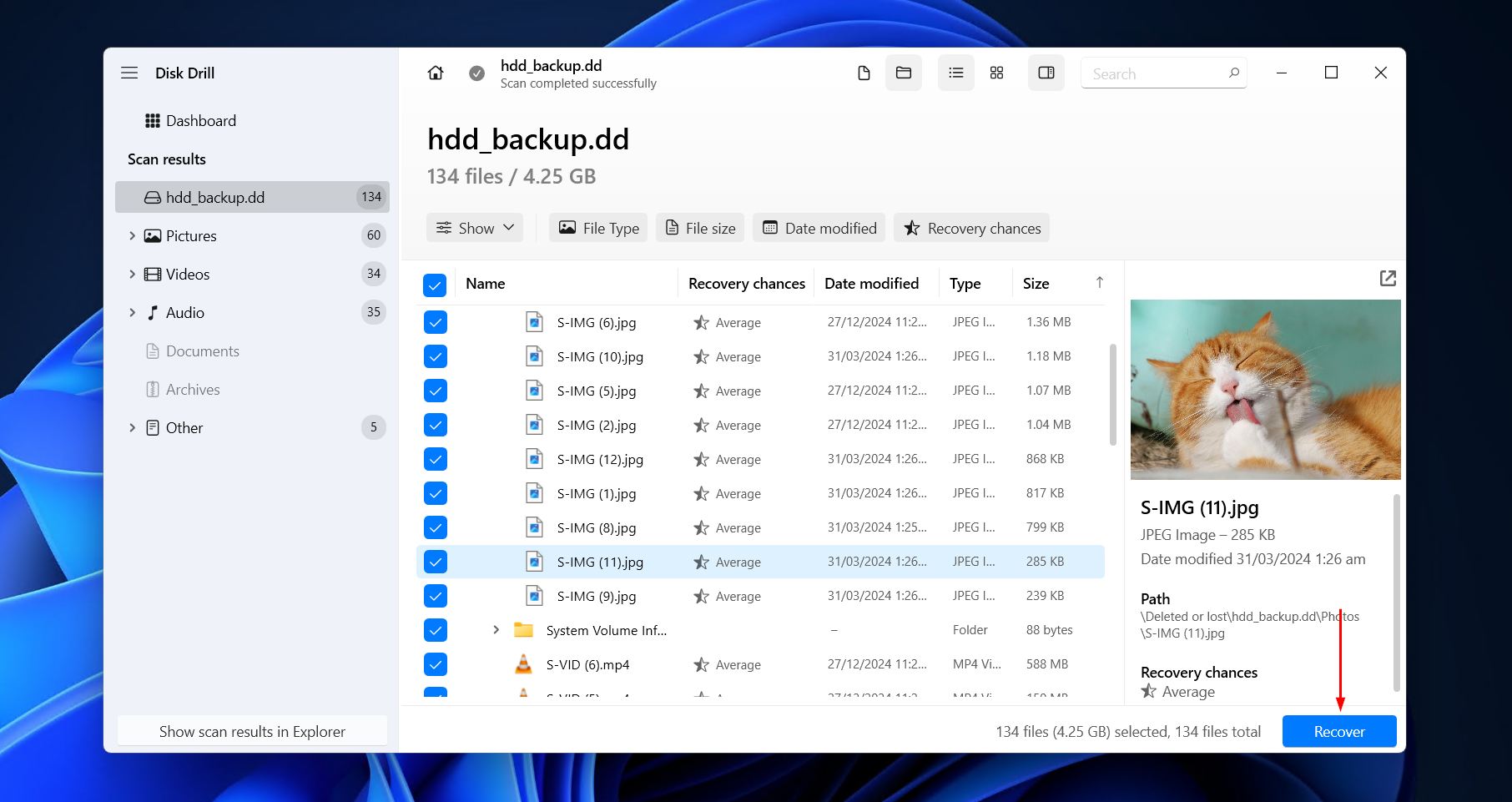This screenshot has height=802, width=1512.
Task: Open the hamburger menu in Disk Drill sidebar
Action: [129, 73]
